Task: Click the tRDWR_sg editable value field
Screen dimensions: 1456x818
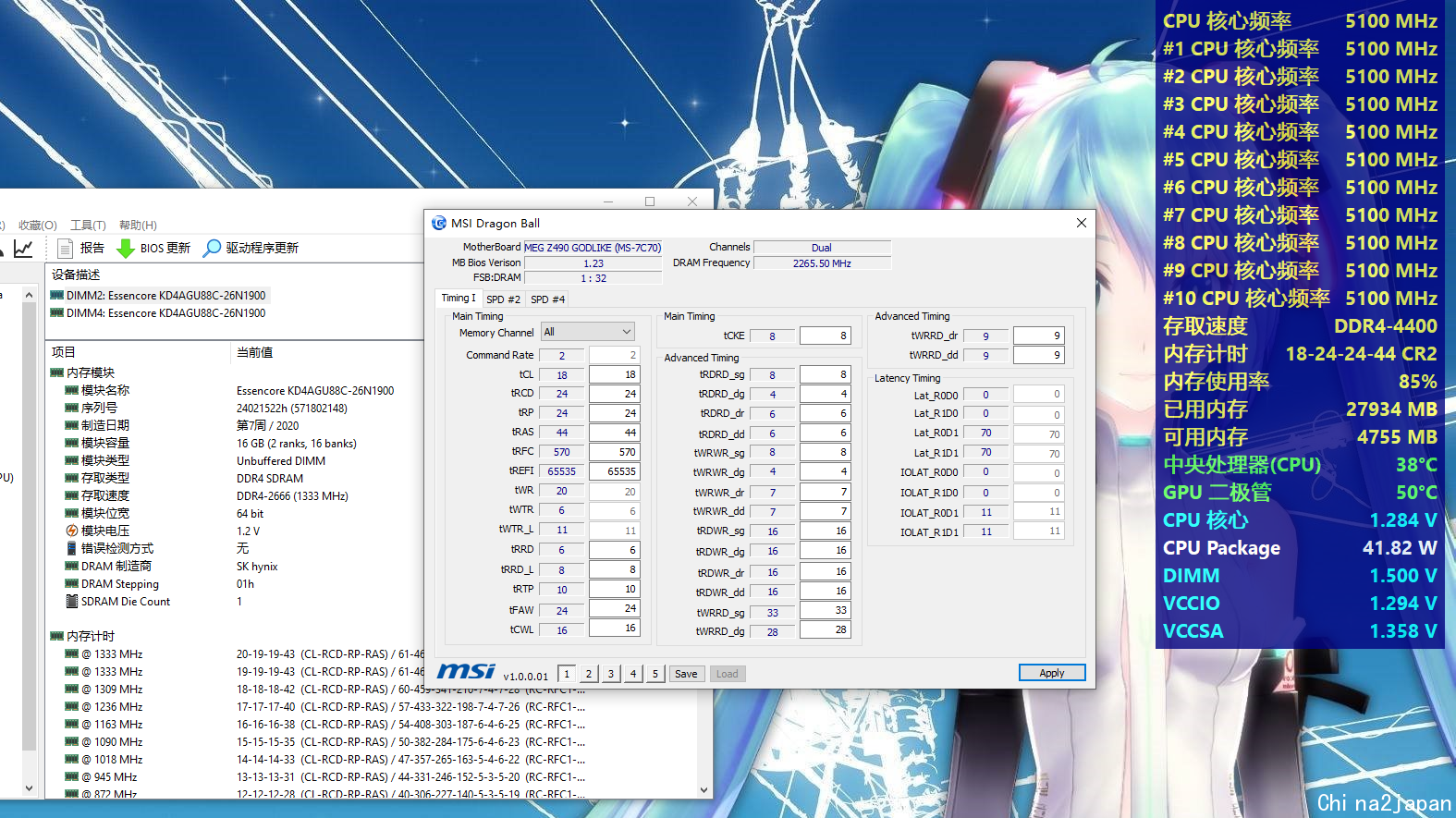Action: (x=825, y=531)
